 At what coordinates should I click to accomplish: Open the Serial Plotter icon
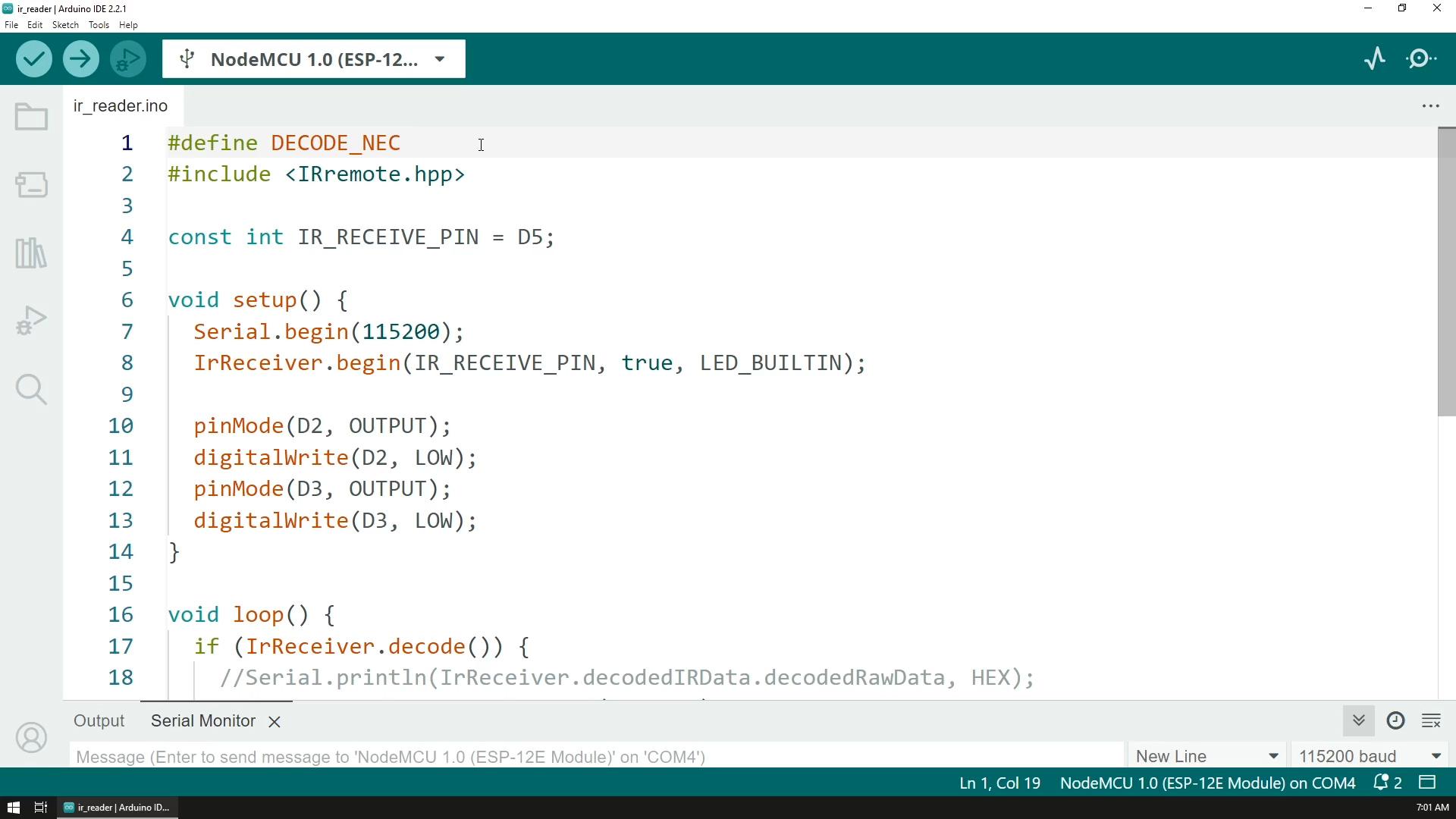pyautogui.click(x=1375, y=59)
